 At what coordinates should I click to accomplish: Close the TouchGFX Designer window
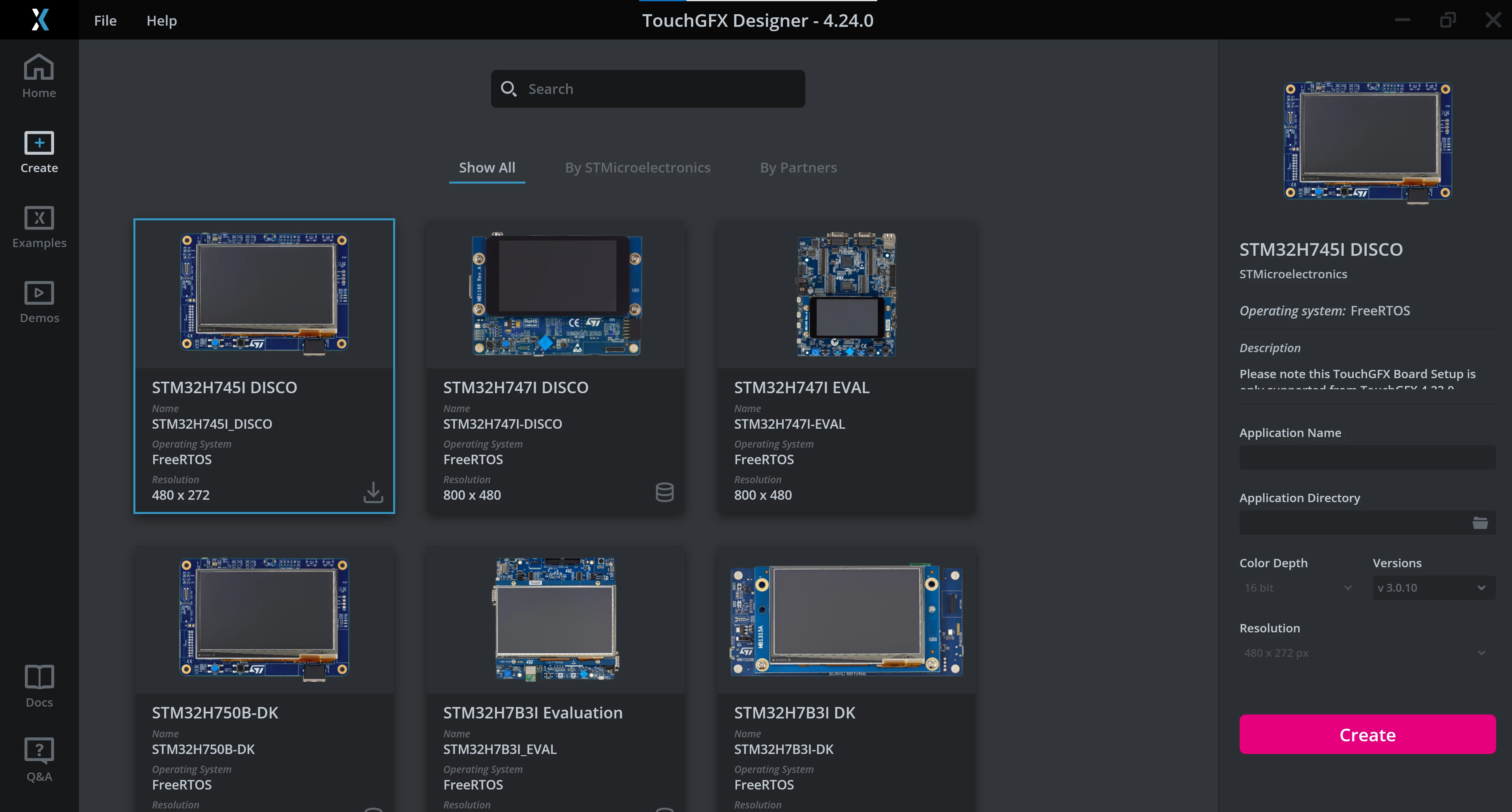1493,20
